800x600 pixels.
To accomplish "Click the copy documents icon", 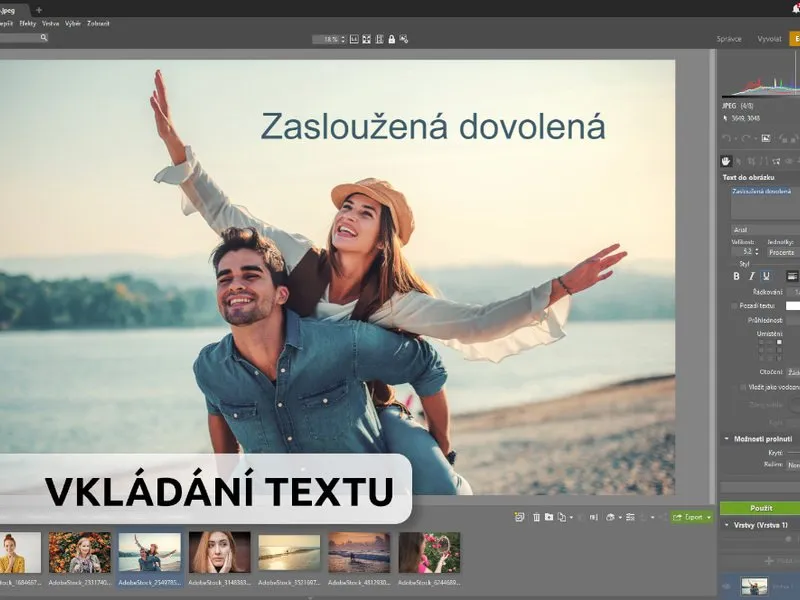I will (x=562, y=517).
